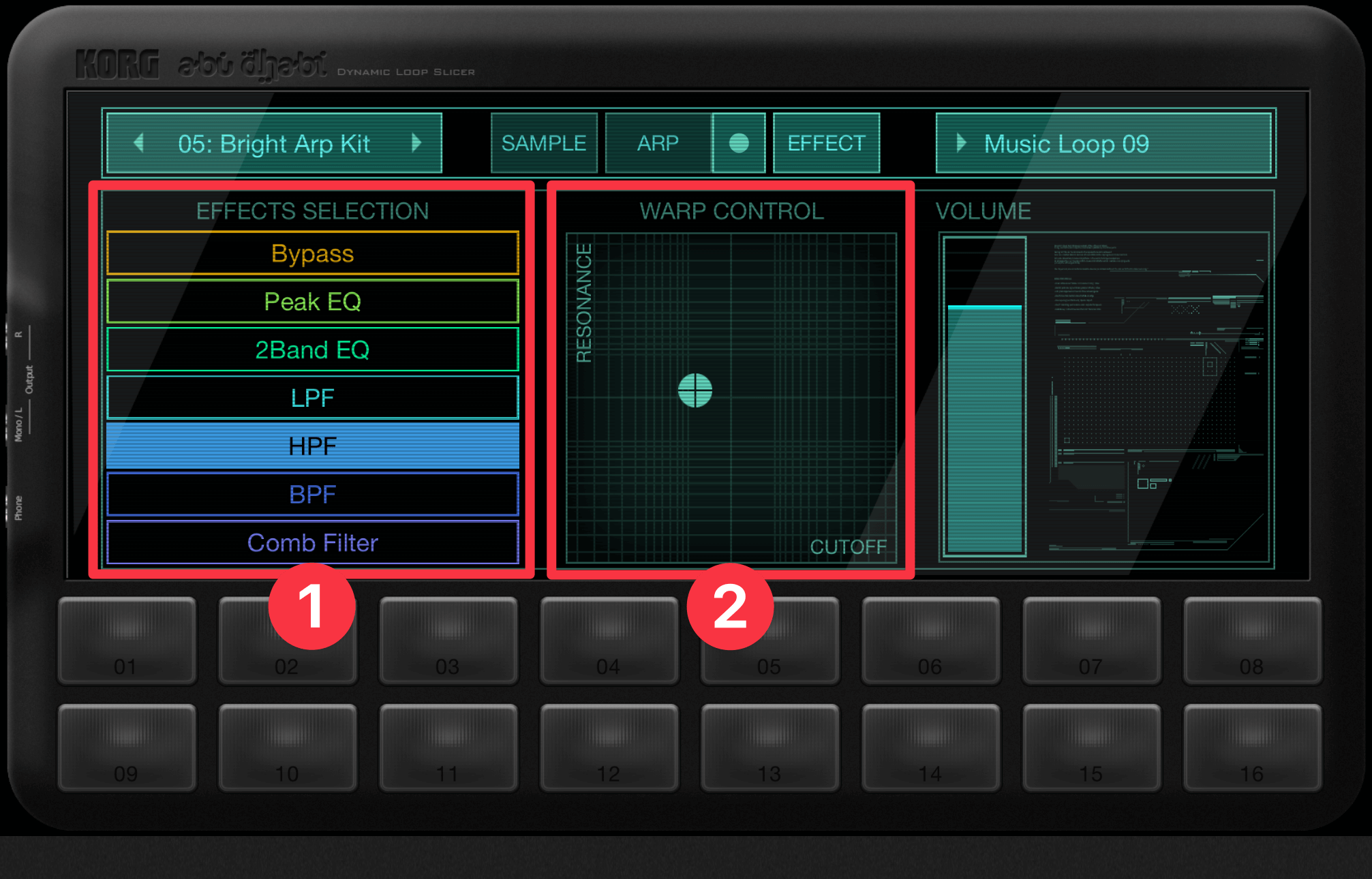Switch to the EFFECT tab
The height and width of the screenshot is (879, 1372).
[826, 143]
